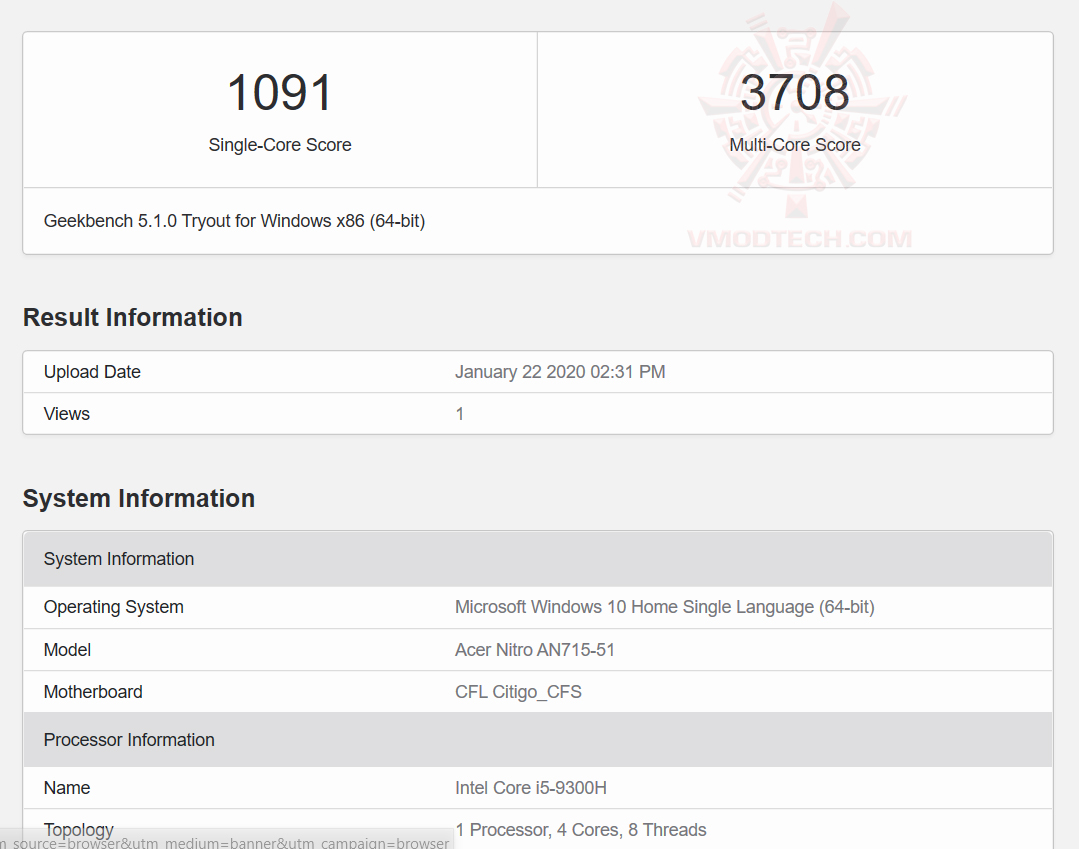Select the views count value 1
Screen dimensions: 1079x849
pyautogui.click(x=460, y=413)
